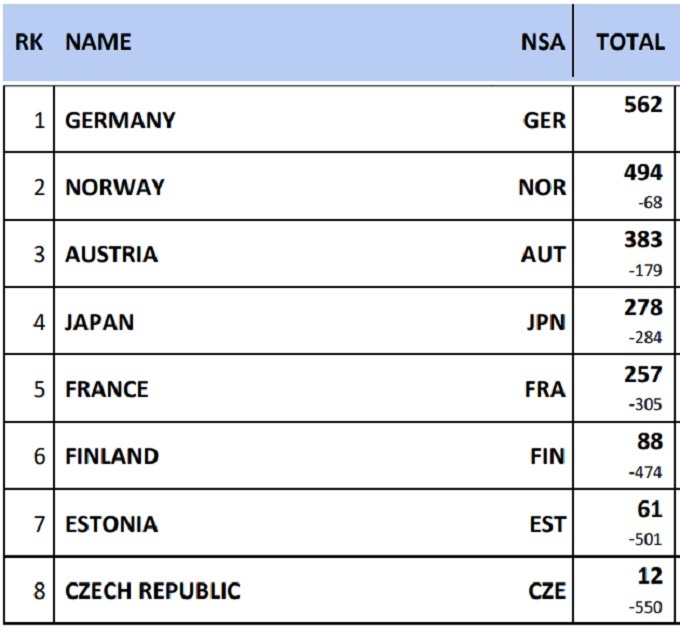Click the CZECH REPUBLIC team name
This screenshot has width=680, height=631.
click(x=153, y=591)
